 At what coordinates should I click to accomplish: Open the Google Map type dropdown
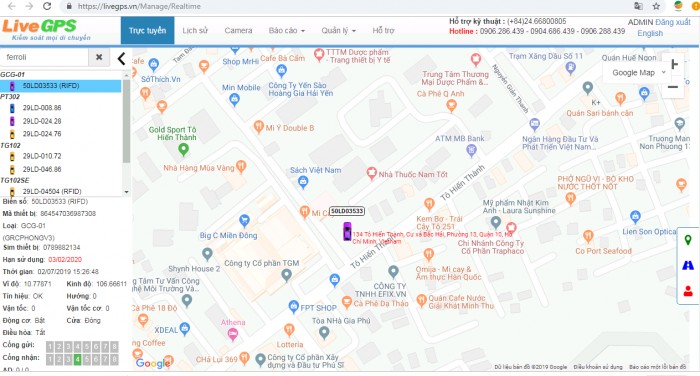(638, 72)
